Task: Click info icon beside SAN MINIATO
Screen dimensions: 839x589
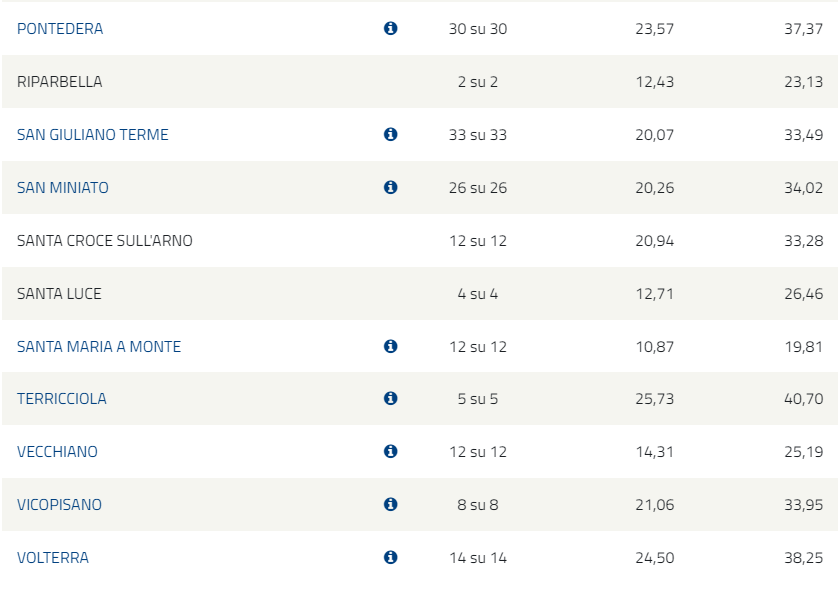Action: tap(391, 187)
